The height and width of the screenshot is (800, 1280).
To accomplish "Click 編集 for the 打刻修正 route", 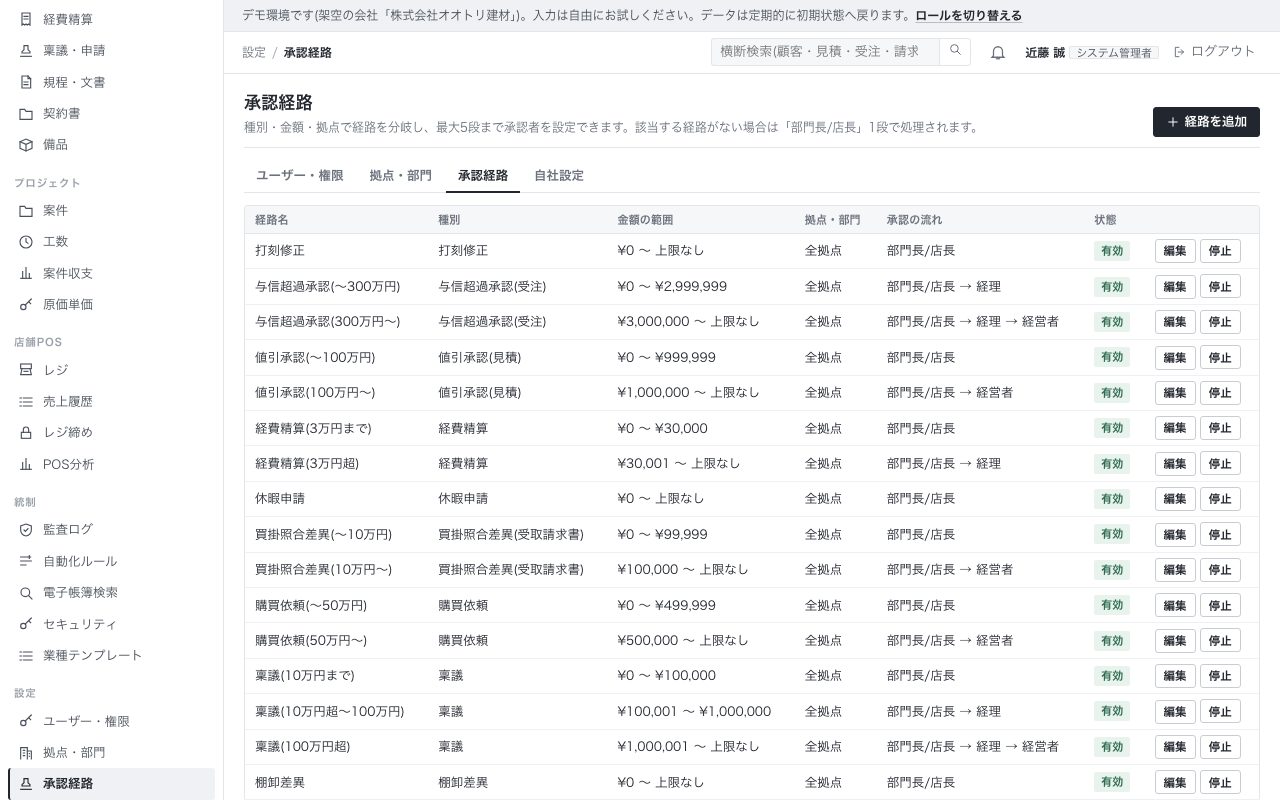I will click(1175, 251).
